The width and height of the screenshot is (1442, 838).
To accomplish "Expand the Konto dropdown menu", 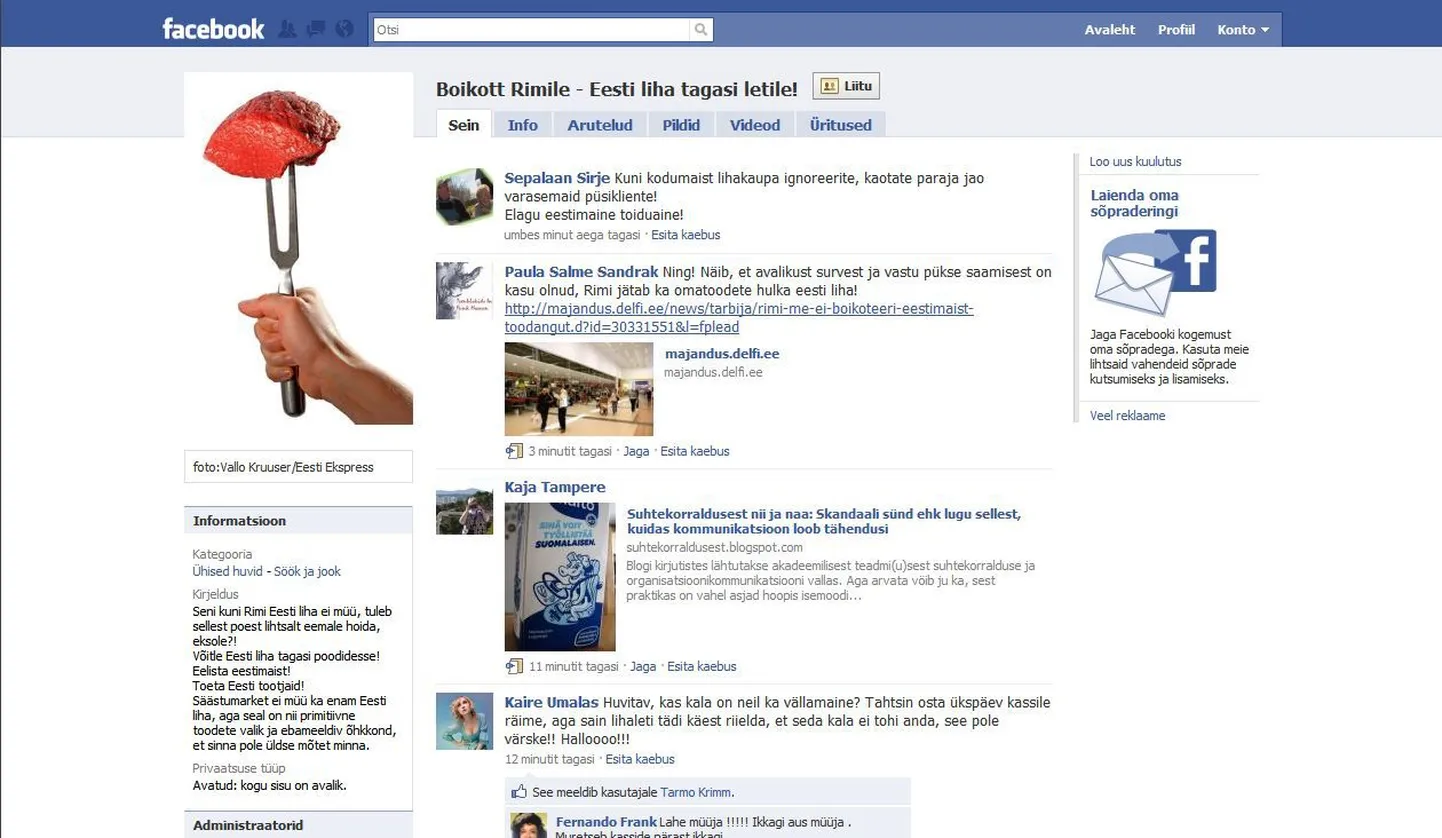I will (x=1243, y=30).
